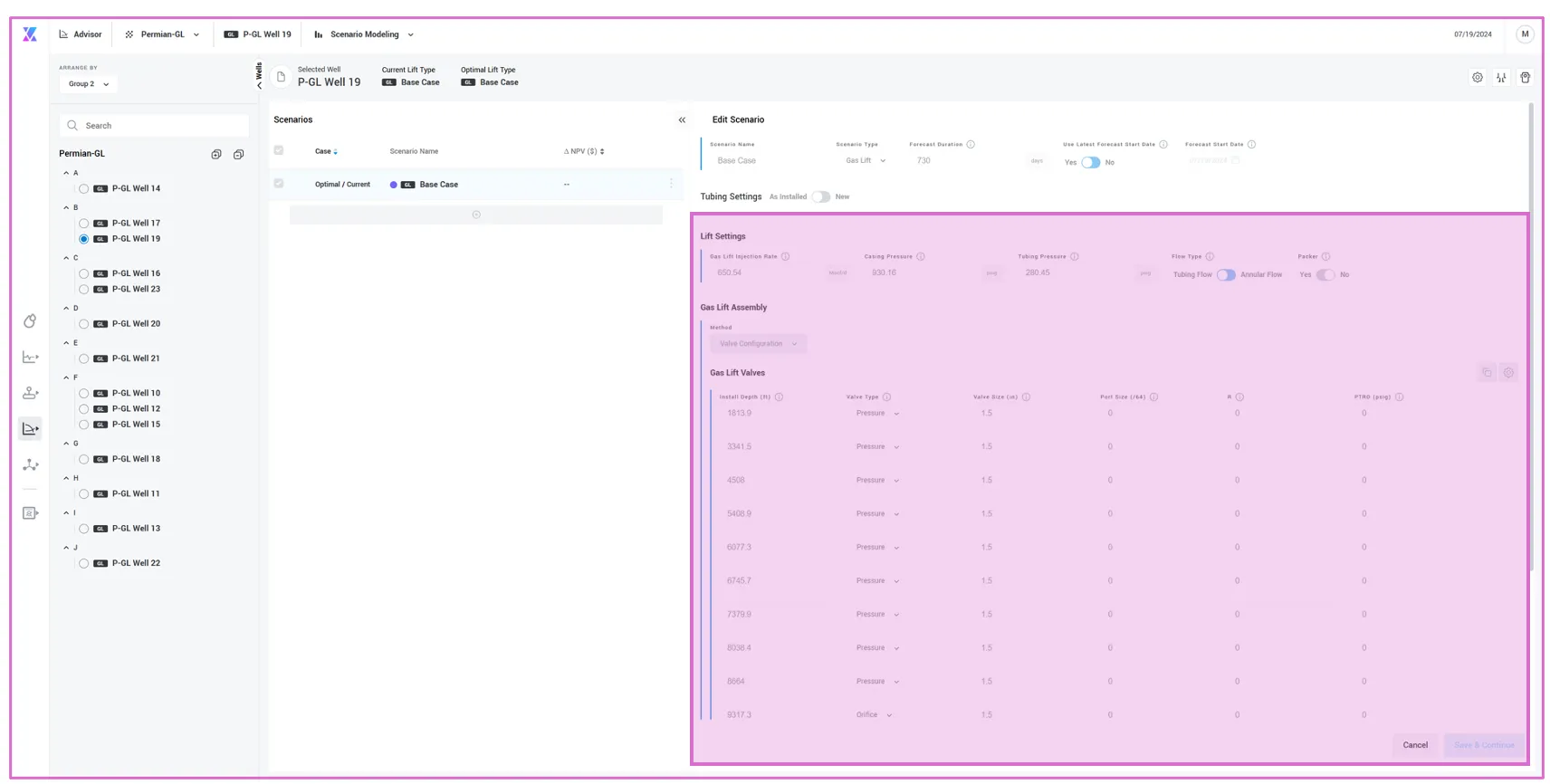Open the network nodes icon in left sidebar

30,465
